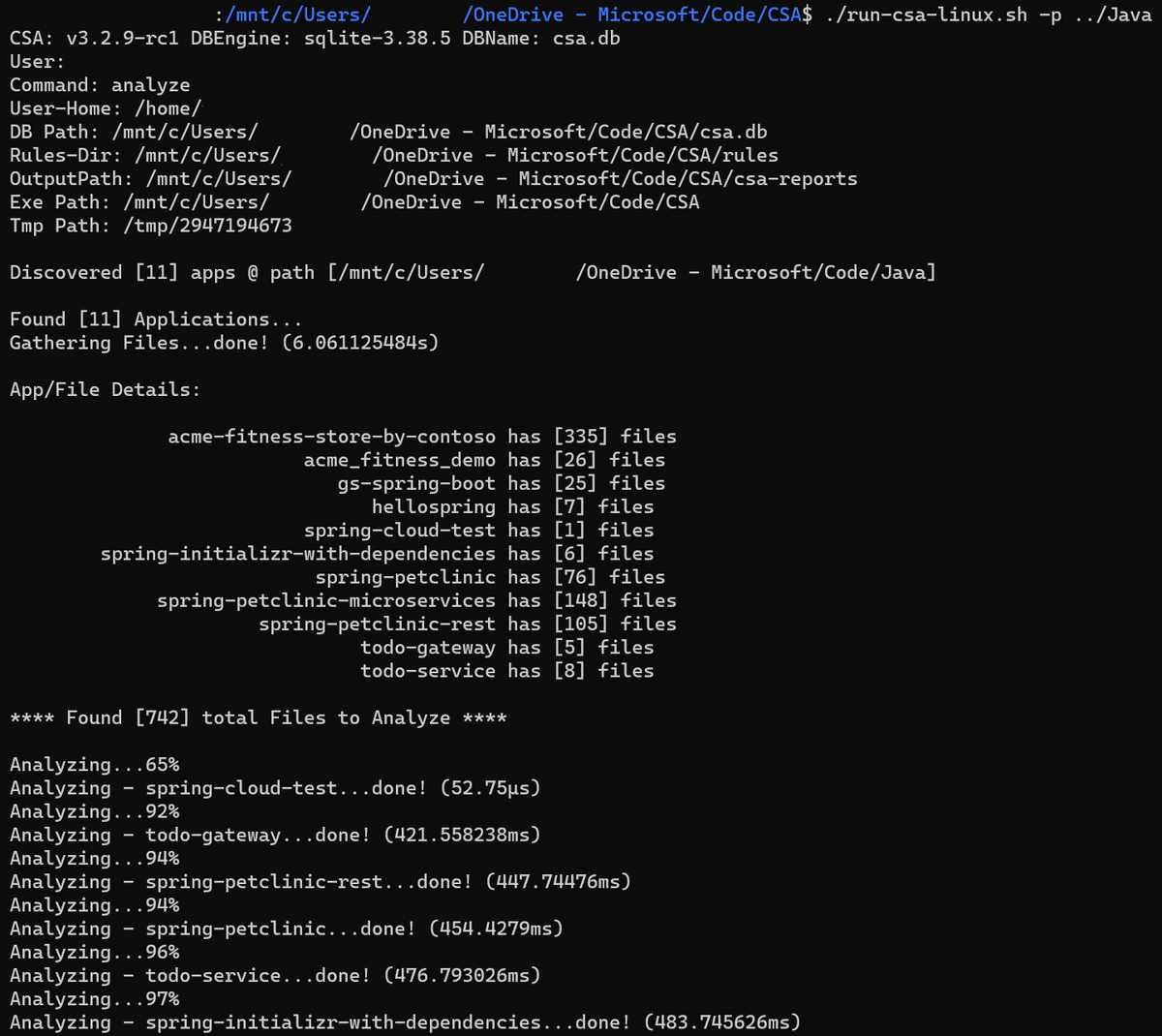
Task: Click the spring-initializr-with-dependencies done line
Action: point(405,1022)
